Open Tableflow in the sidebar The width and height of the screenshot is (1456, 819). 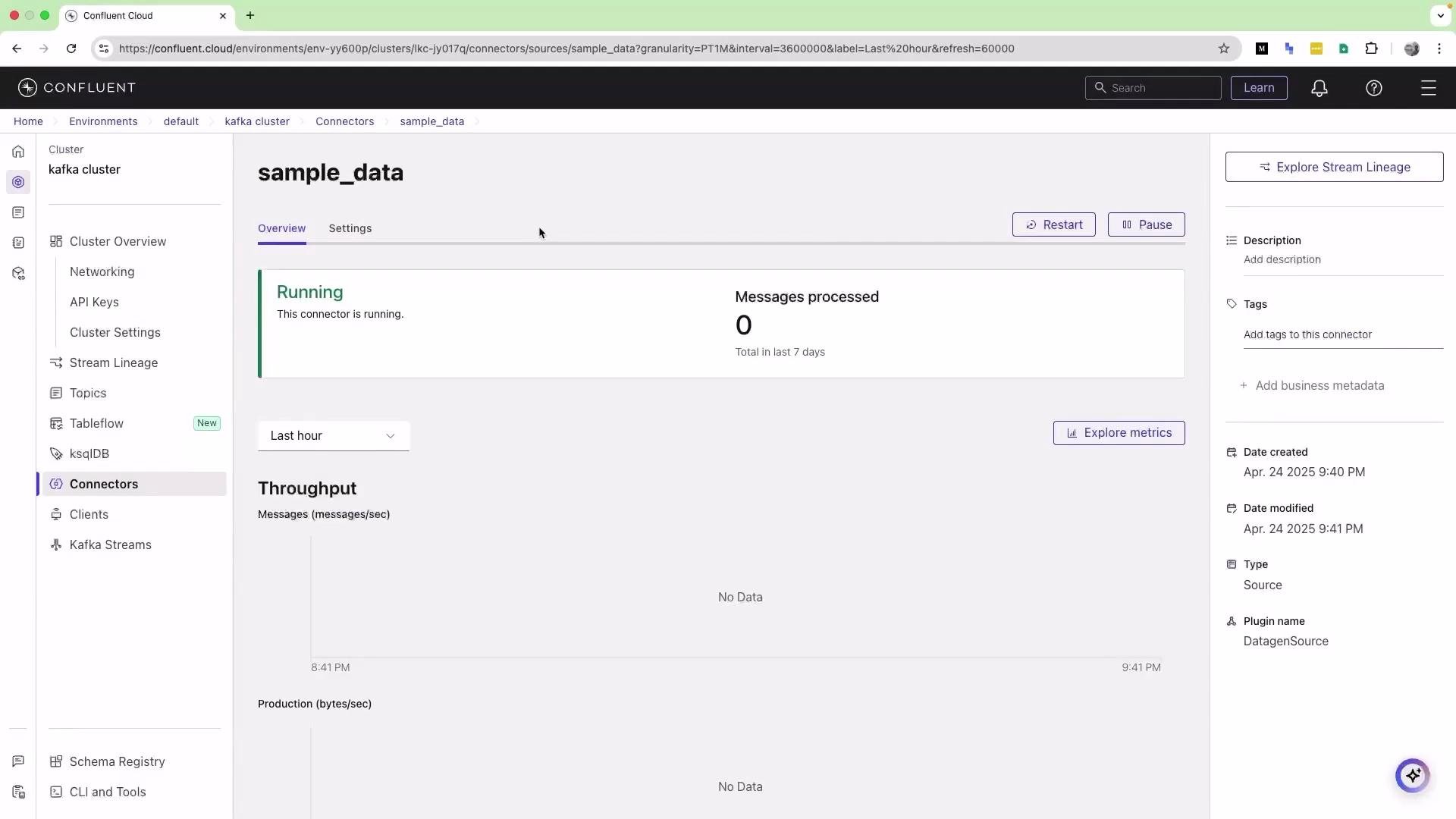tap(96, 423)
